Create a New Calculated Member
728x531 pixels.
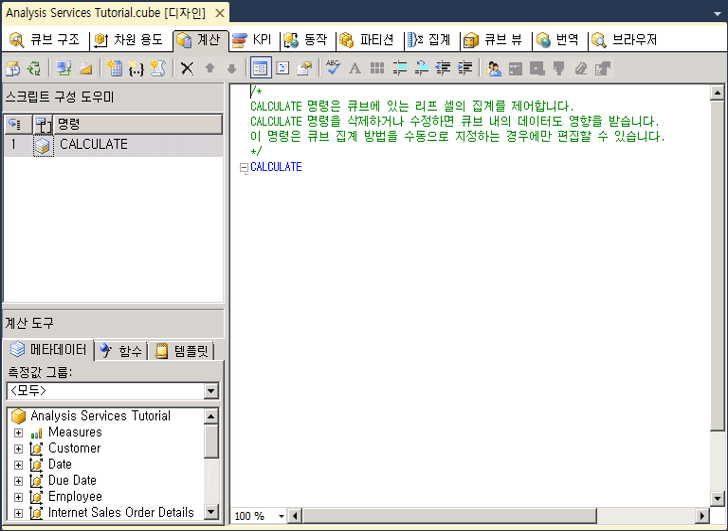[x=114, y=68]
